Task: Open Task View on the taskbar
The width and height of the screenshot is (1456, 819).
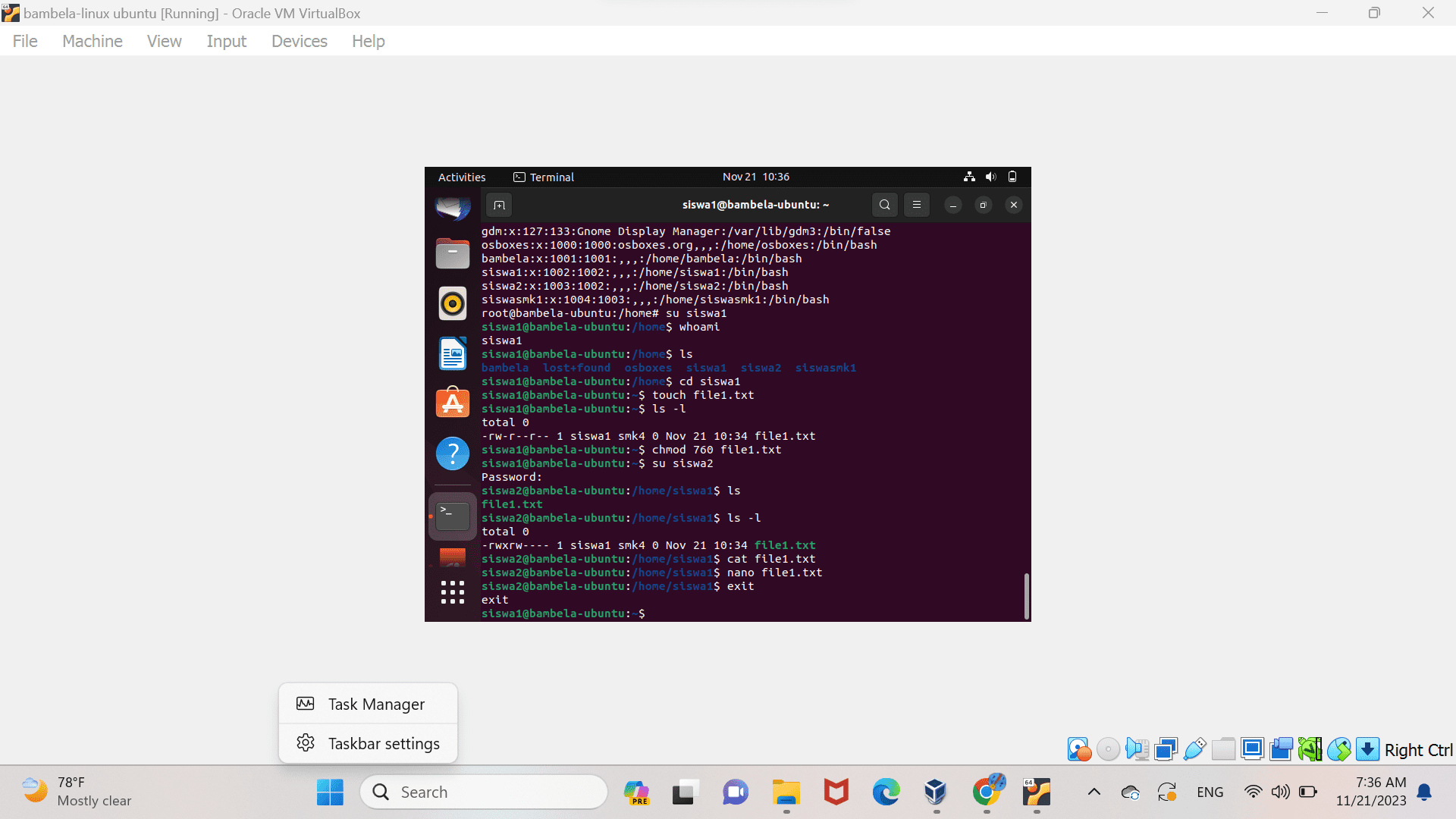Action: [684, 792]
